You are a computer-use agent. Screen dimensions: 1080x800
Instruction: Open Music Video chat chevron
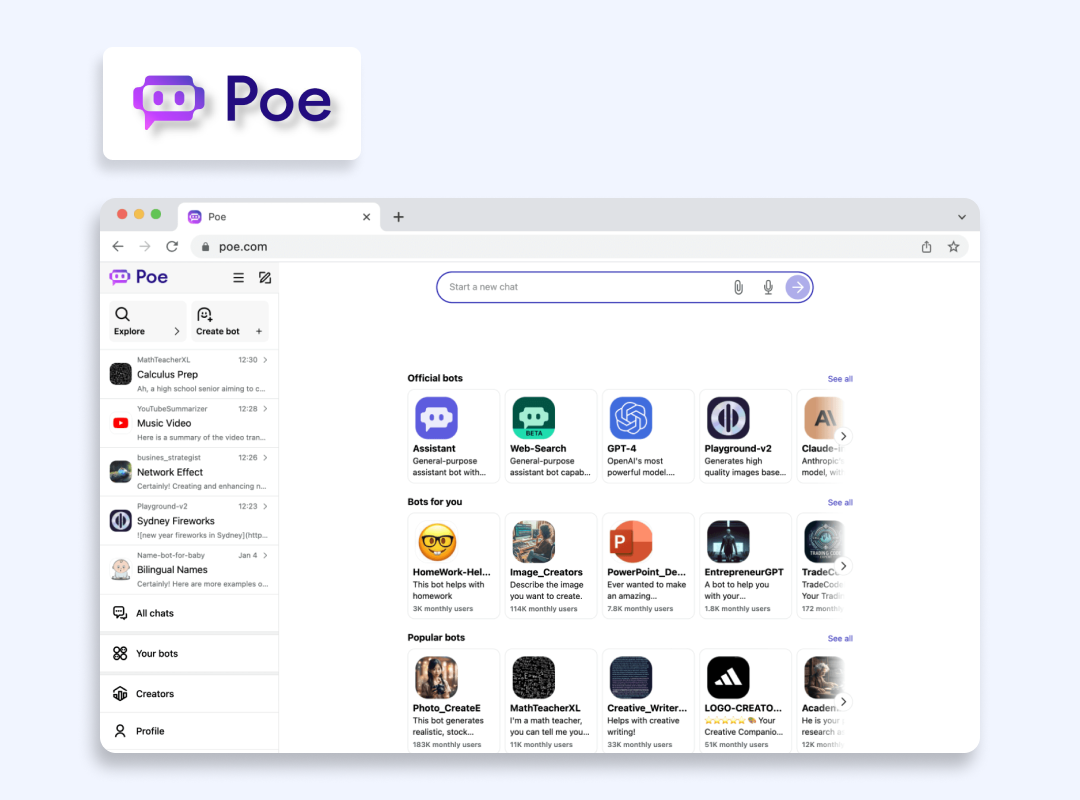click(x=265, y=409)
